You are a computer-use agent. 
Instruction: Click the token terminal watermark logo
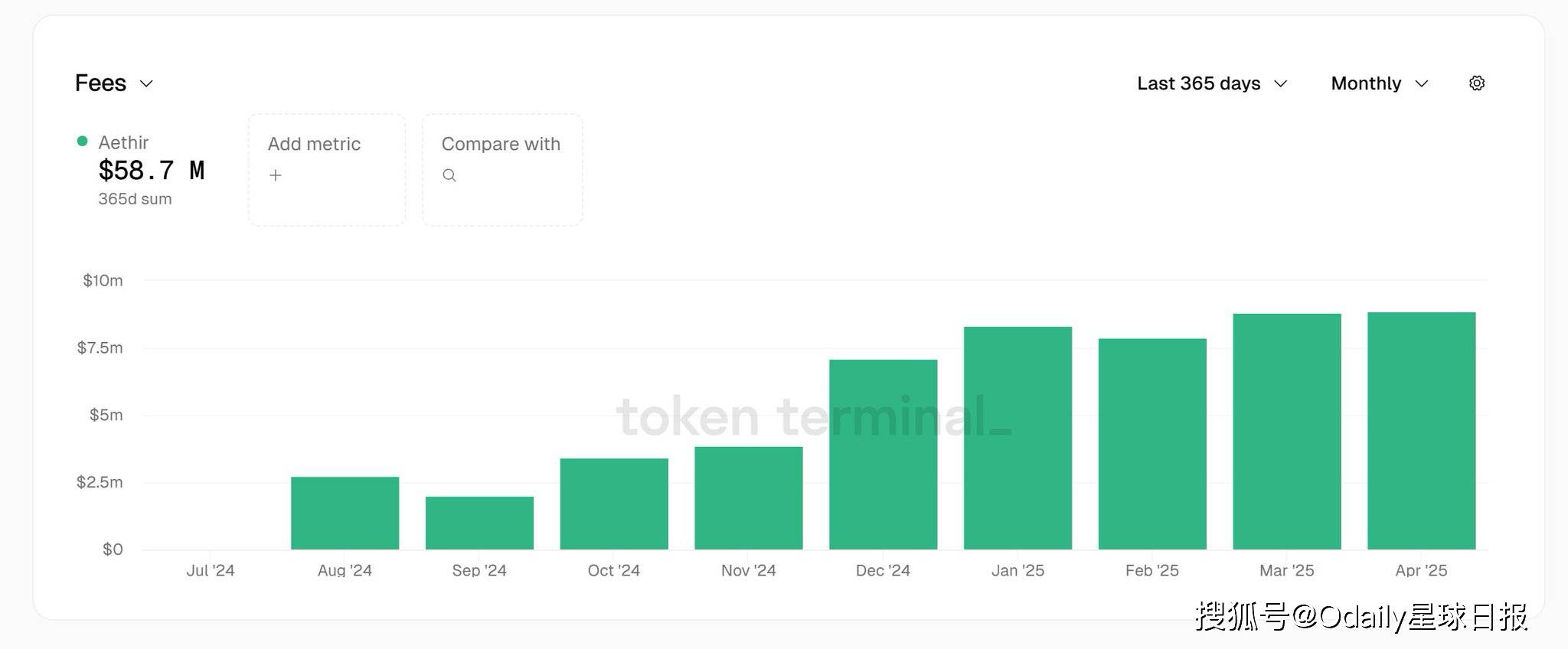(x=813, y=417)
